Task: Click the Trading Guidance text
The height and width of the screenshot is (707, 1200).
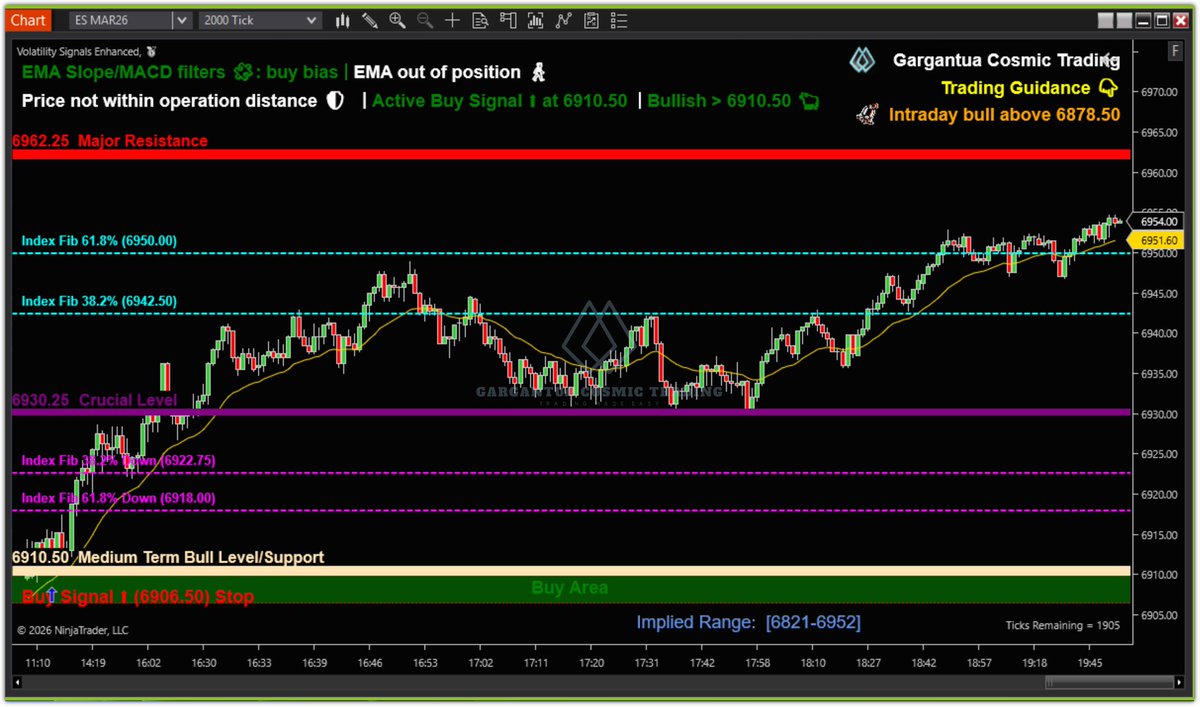Action: coord(1015,88)
